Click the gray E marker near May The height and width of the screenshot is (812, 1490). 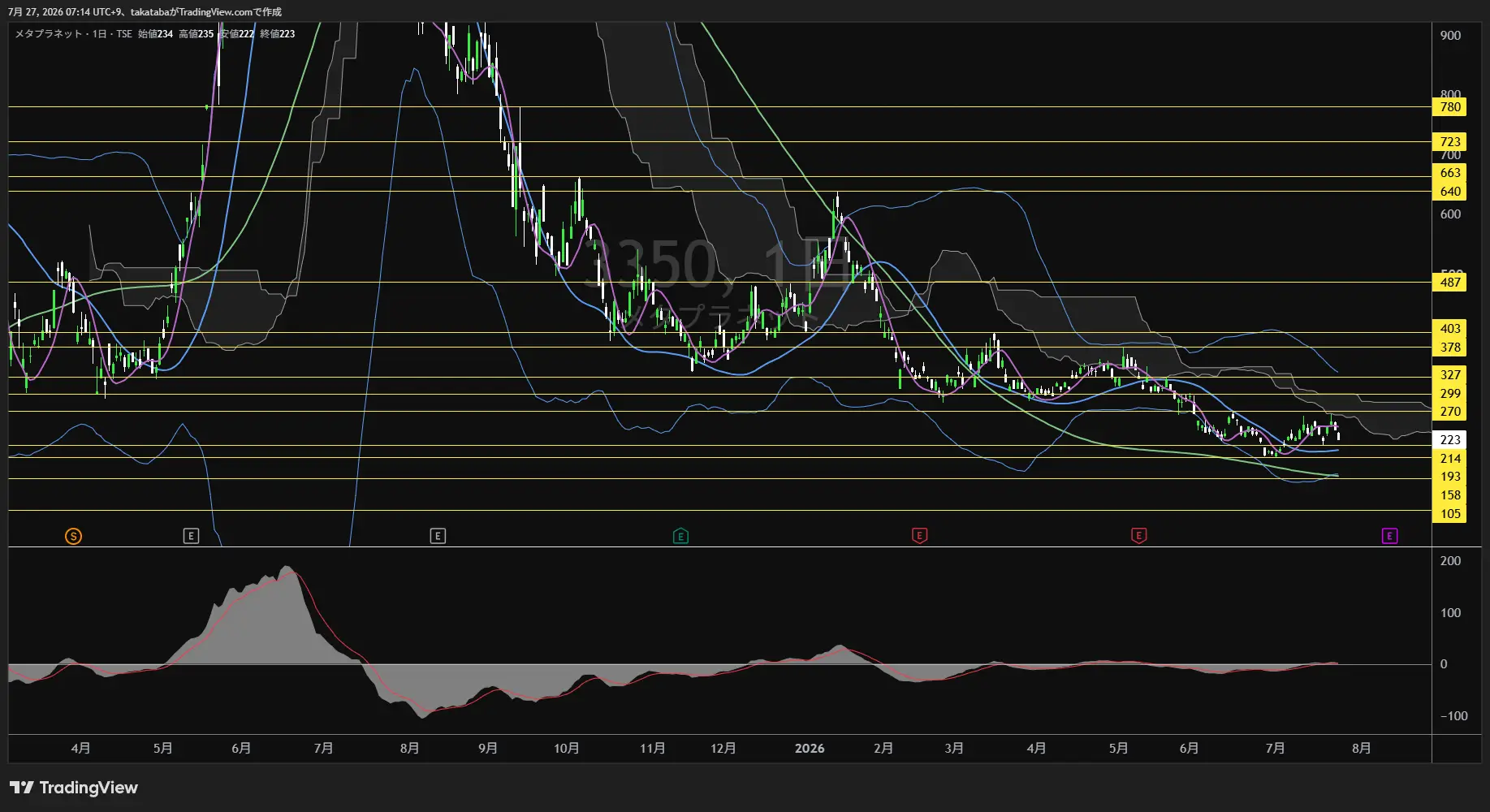pyautogui.click(x=191, y=536)
